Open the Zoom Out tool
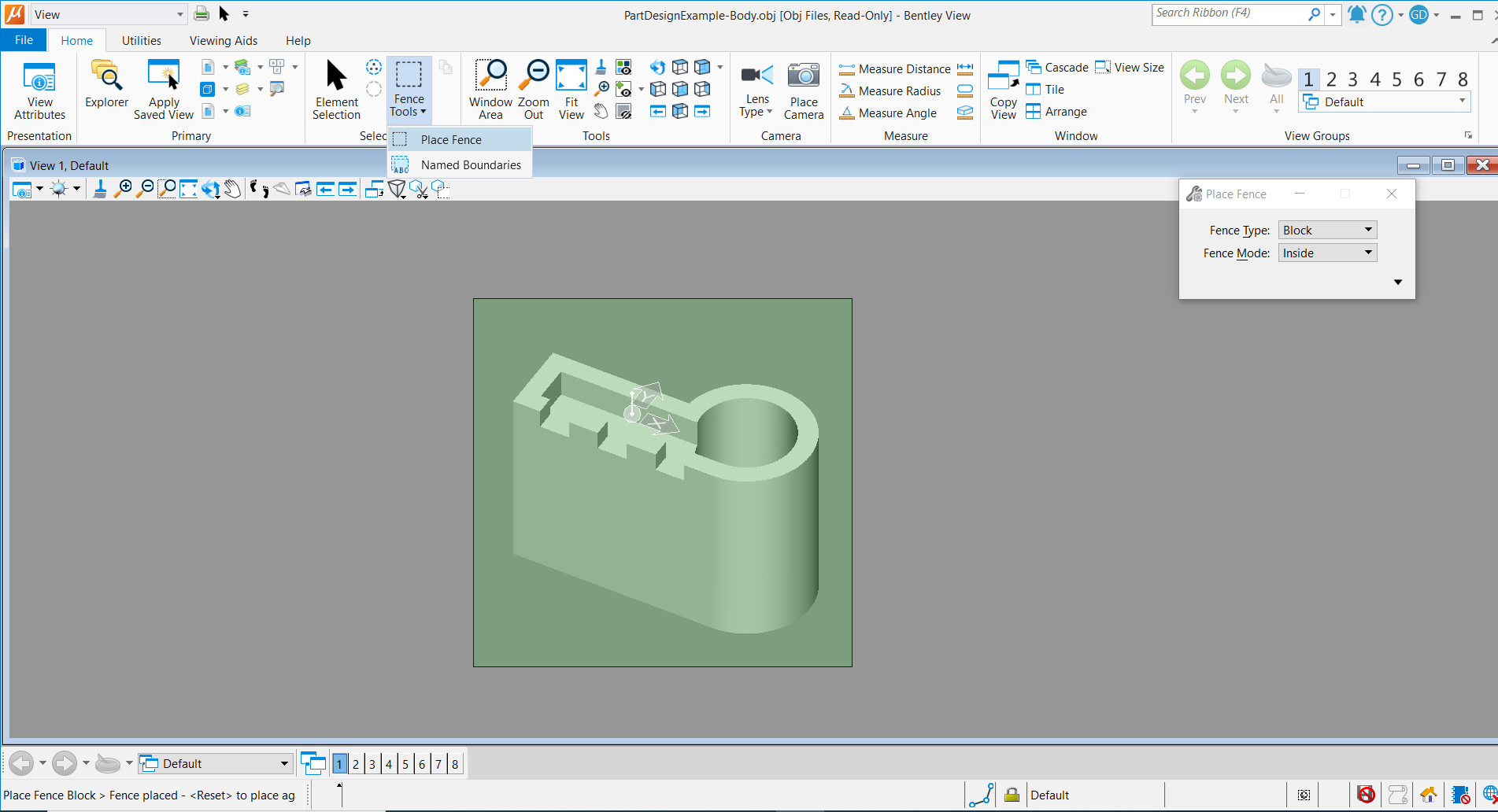Screen dimensions: 1498x812 point(533,88)
